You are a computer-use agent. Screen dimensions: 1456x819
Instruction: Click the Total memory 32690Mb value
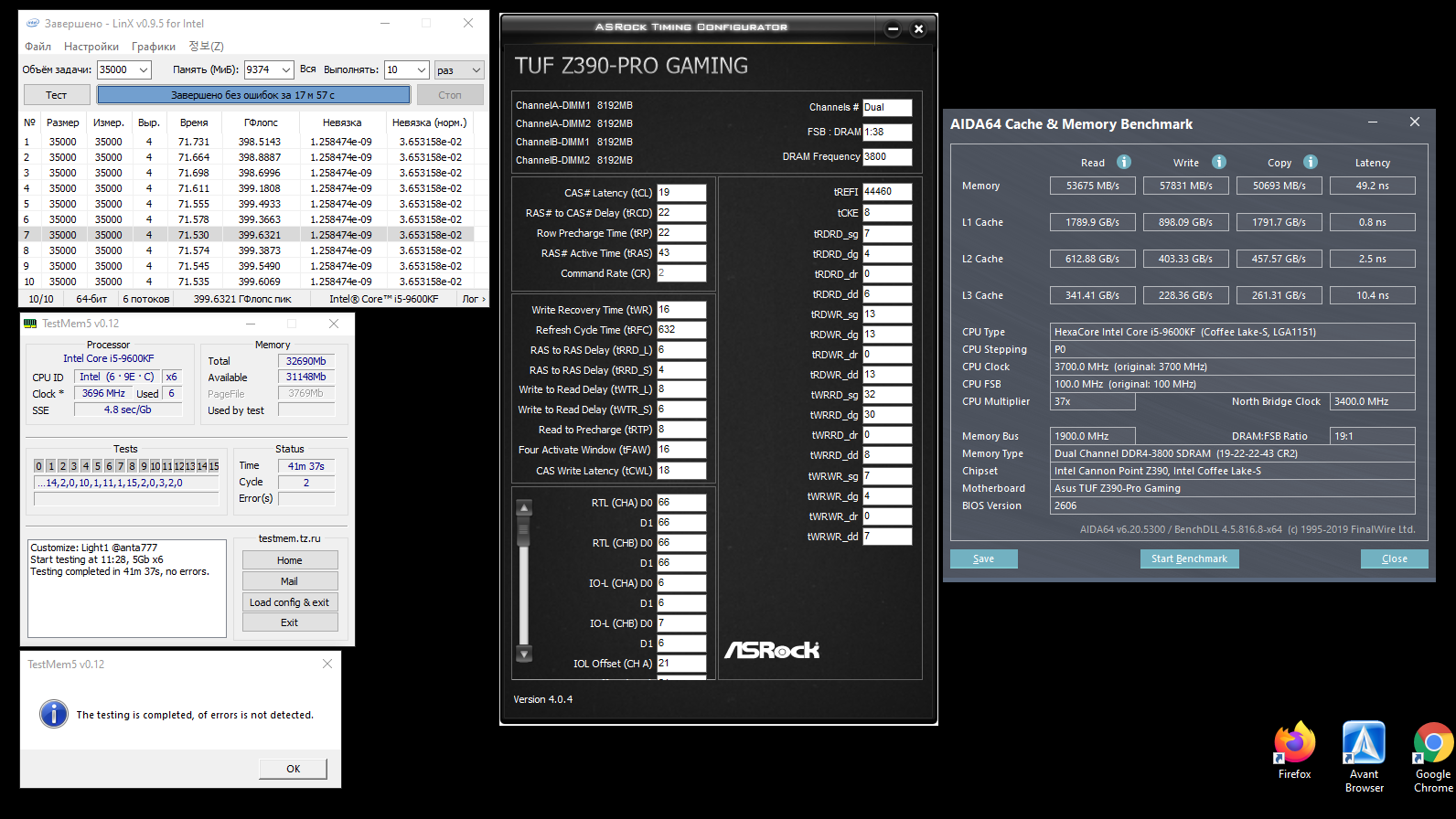point(306,361)
